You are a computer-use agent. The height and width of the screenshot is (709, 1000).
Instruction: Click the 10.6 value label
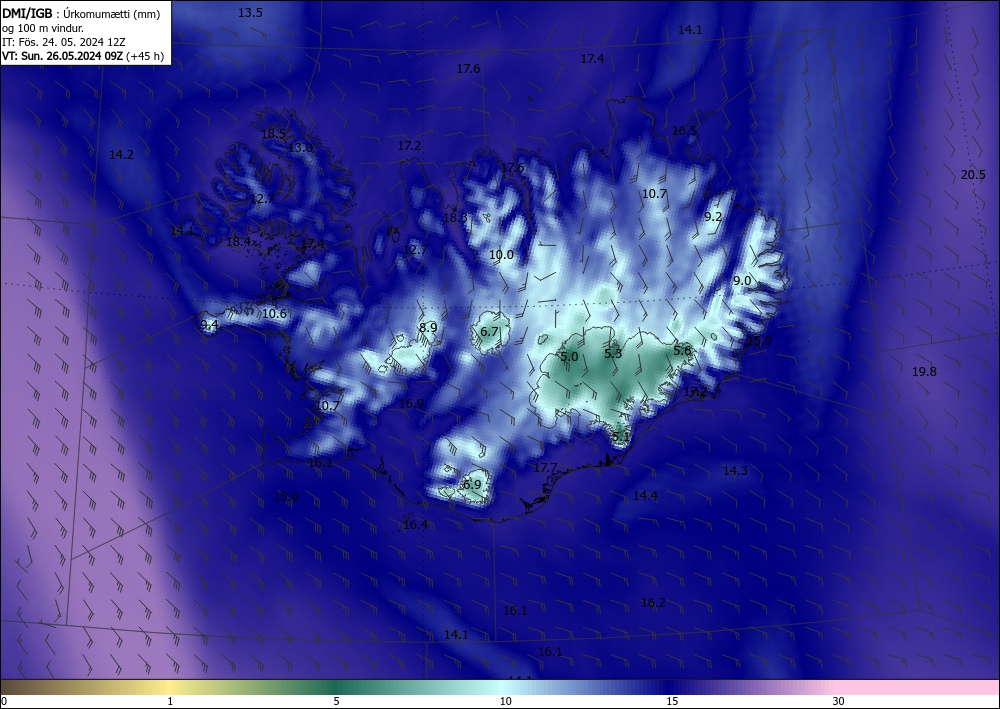[274, 314]
